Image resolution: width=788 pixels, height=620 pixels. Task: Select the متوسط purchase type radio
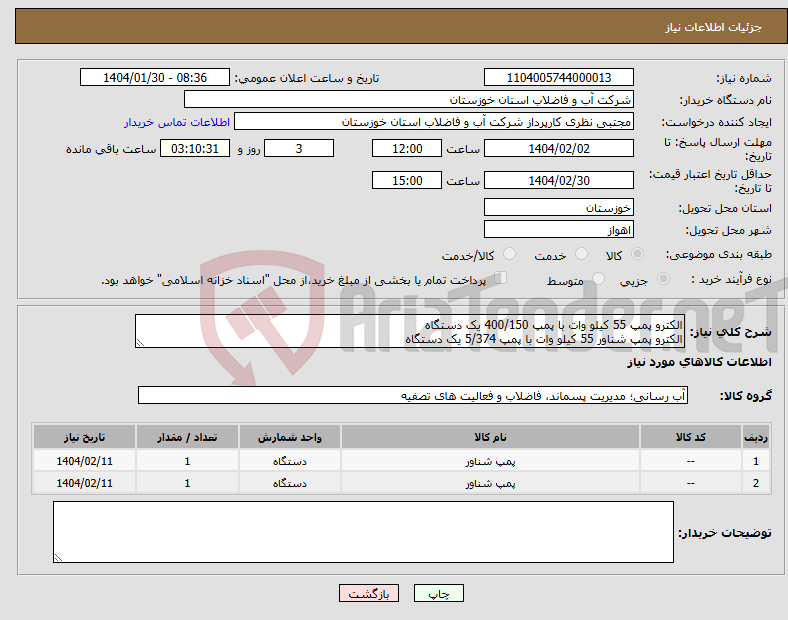point(598,278)
